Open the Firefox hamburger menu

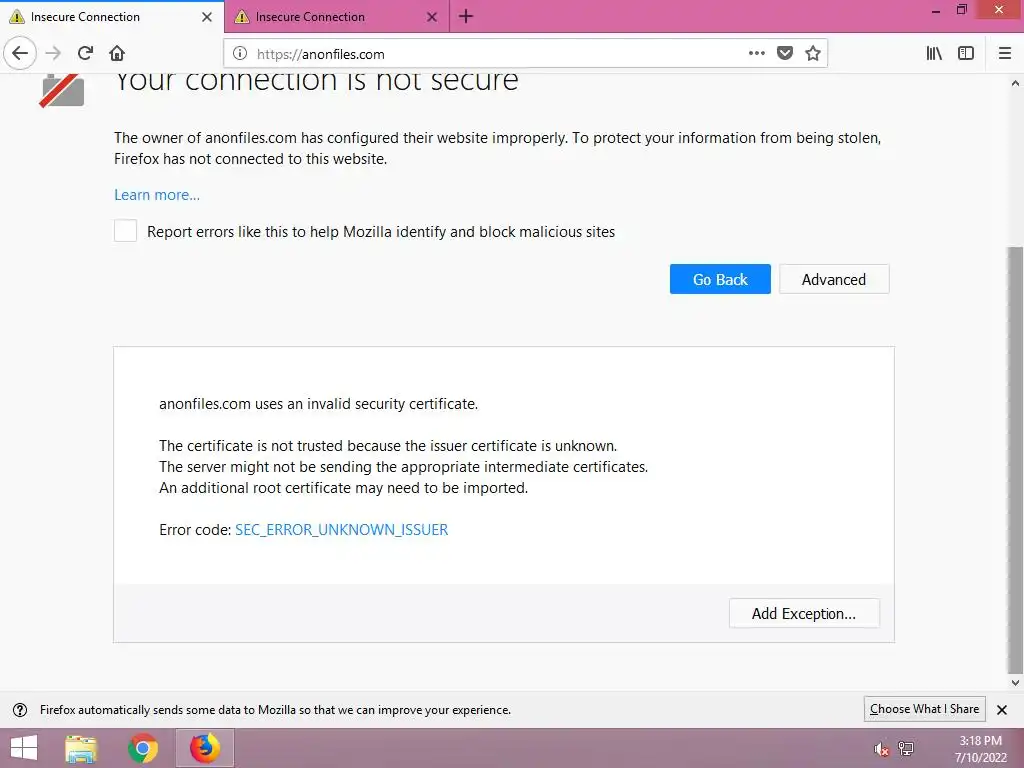1004,54
